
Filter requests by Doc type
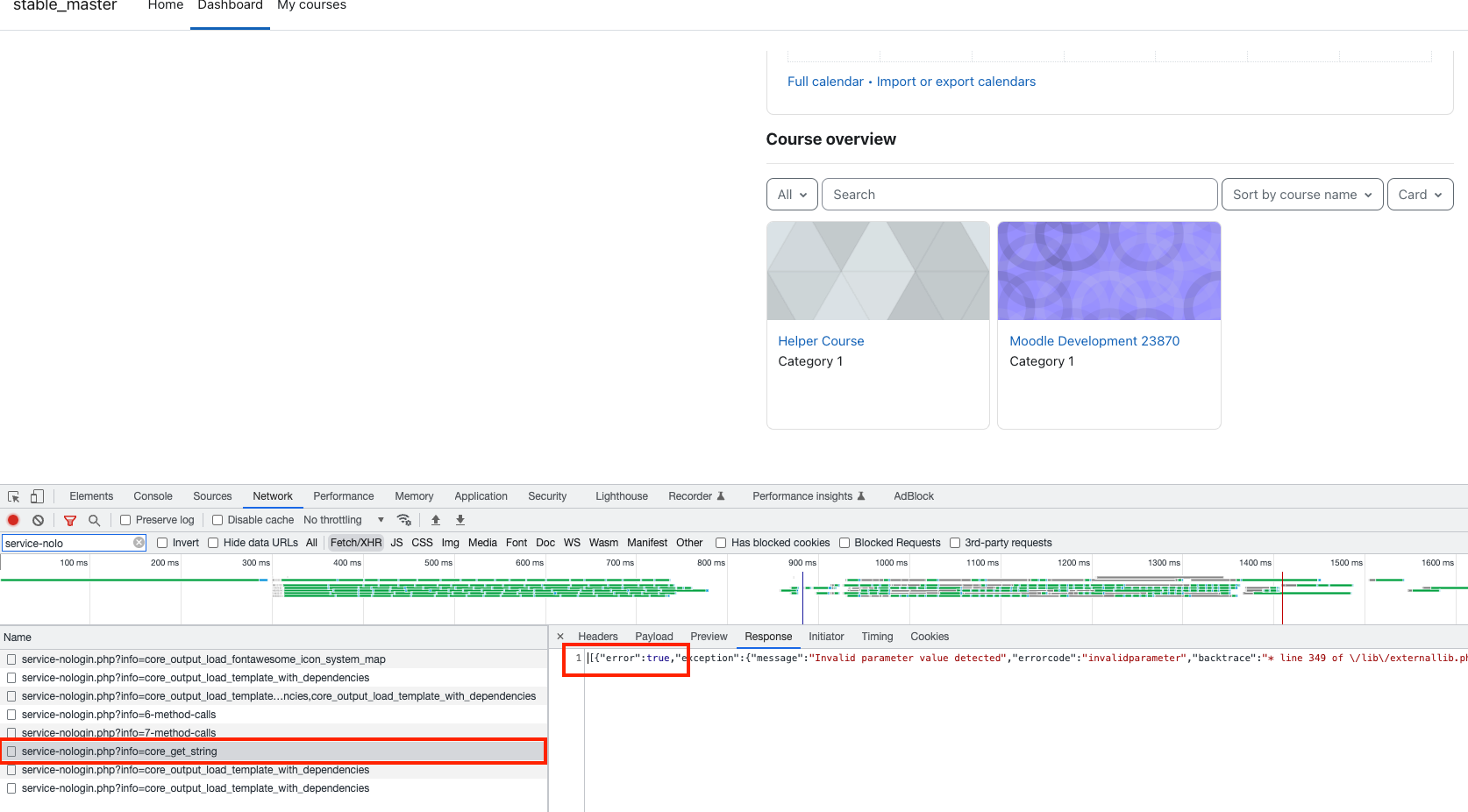[x=545, y=543]
